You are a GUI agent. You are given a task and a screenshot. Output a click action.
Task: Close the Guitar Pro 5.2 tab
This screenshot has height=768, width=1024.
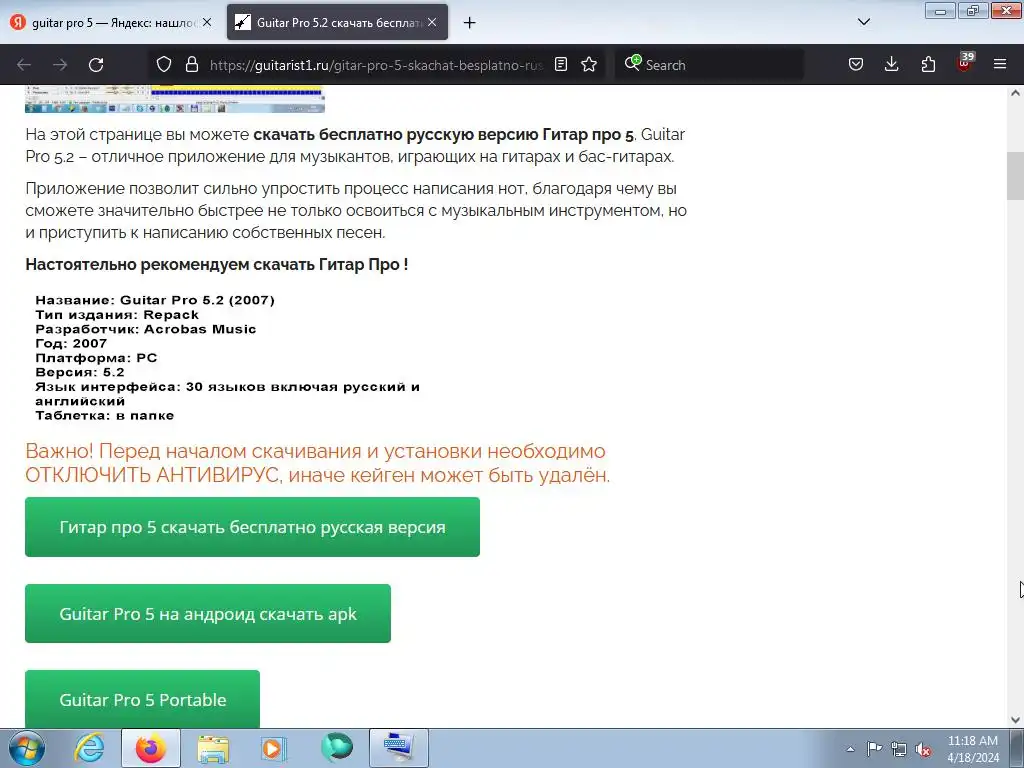[432, 22]
